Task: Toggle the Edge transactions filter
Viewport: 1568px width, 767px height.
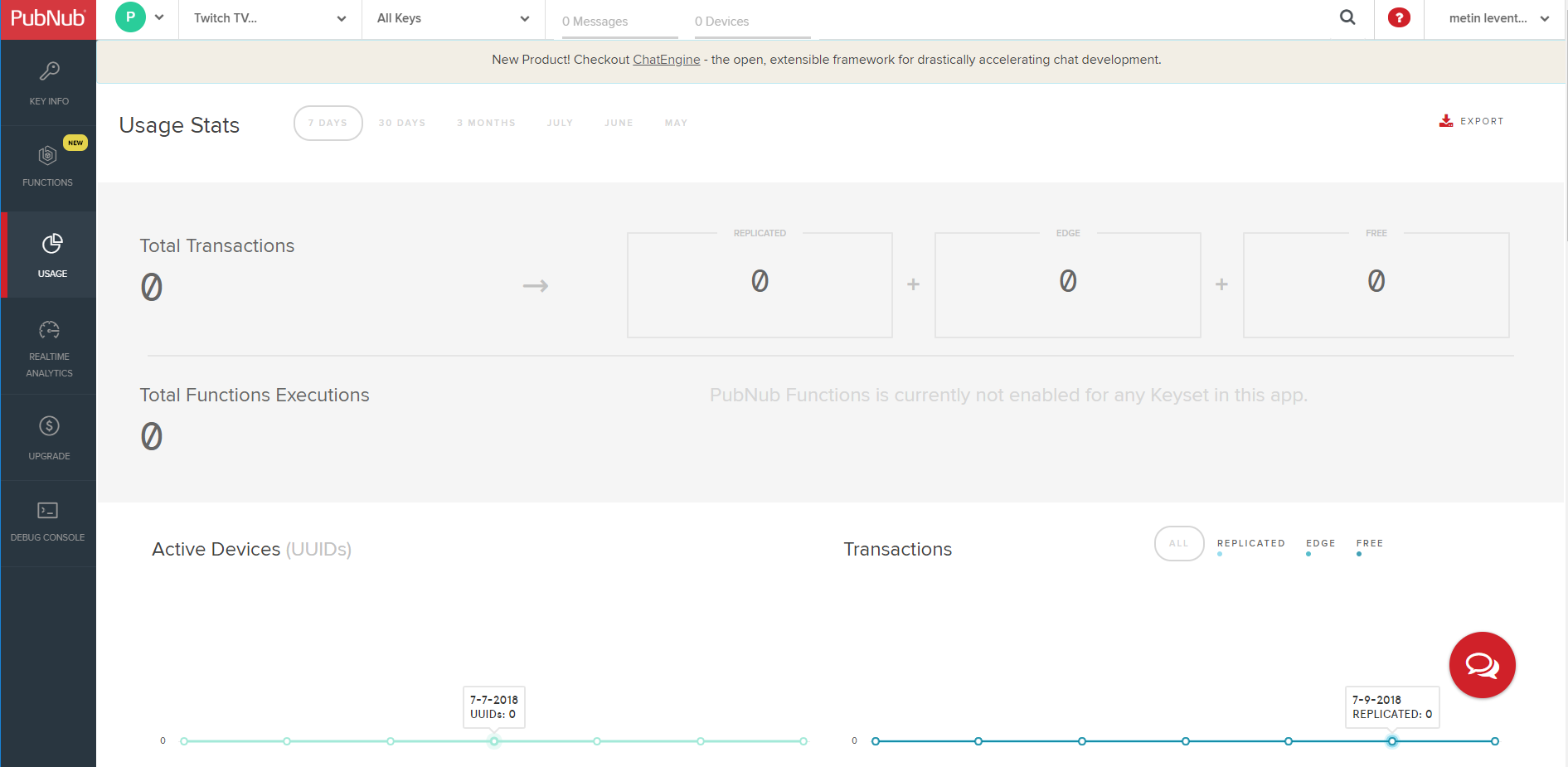Action: click(1321, 544)
